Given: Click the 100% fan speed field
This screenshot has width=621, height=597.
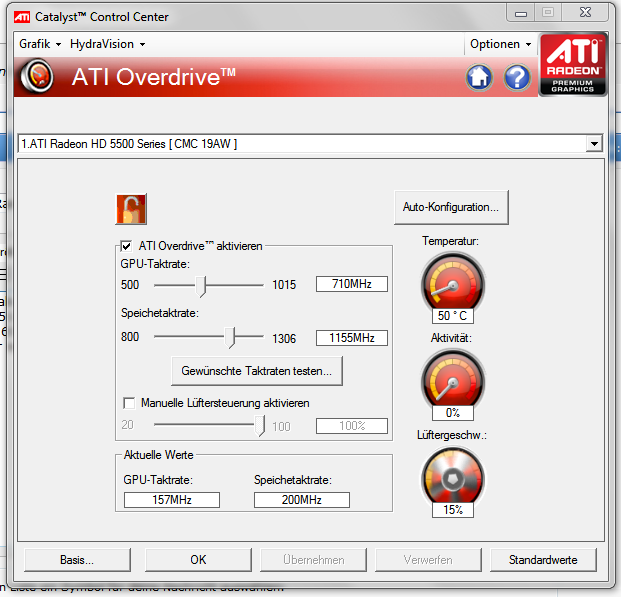Looking at the screenshot, I should click(352, 426).
